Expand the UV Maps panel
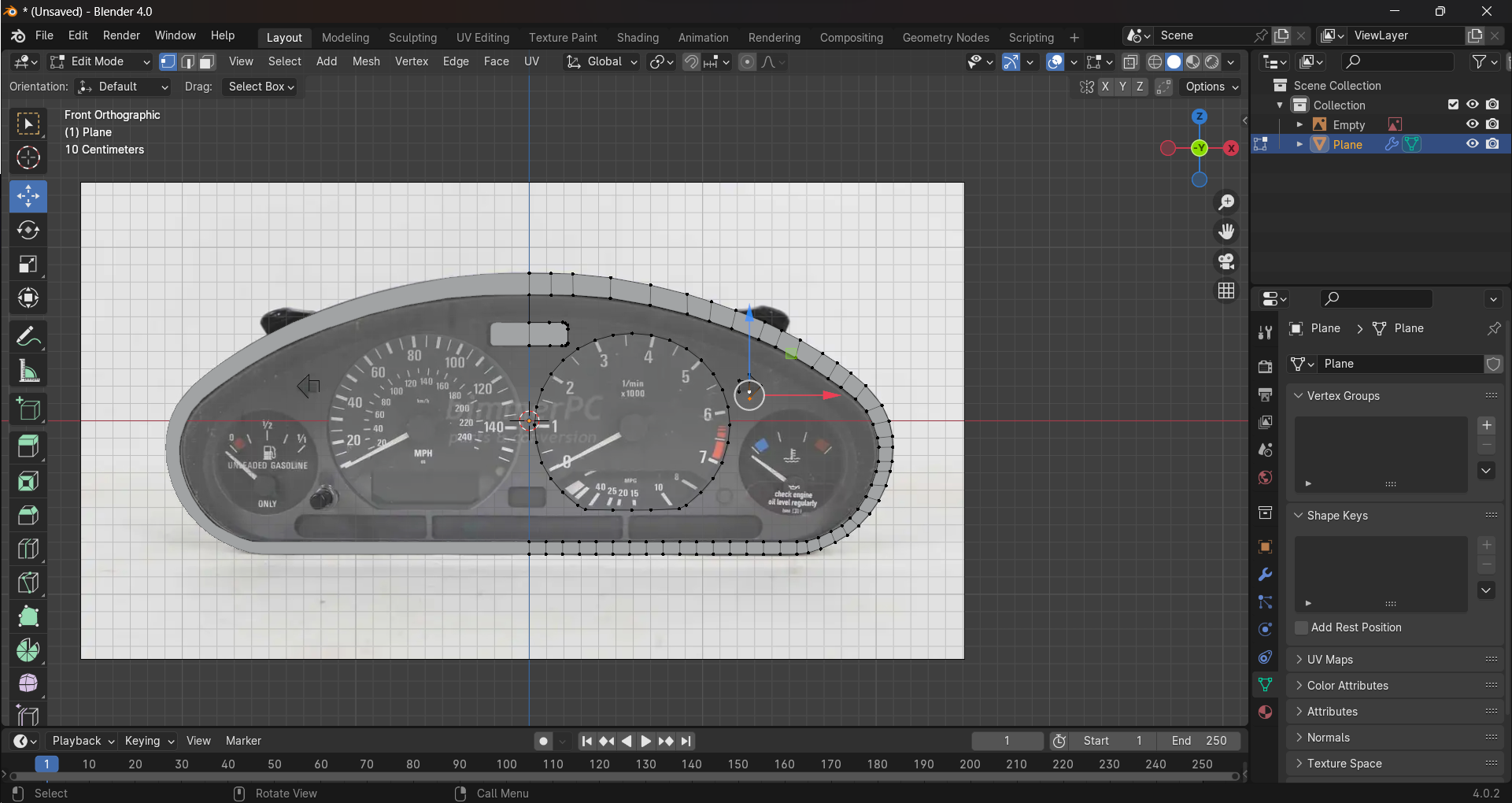The width and height of the screenshot is (1512, 803). point(1330,660)
